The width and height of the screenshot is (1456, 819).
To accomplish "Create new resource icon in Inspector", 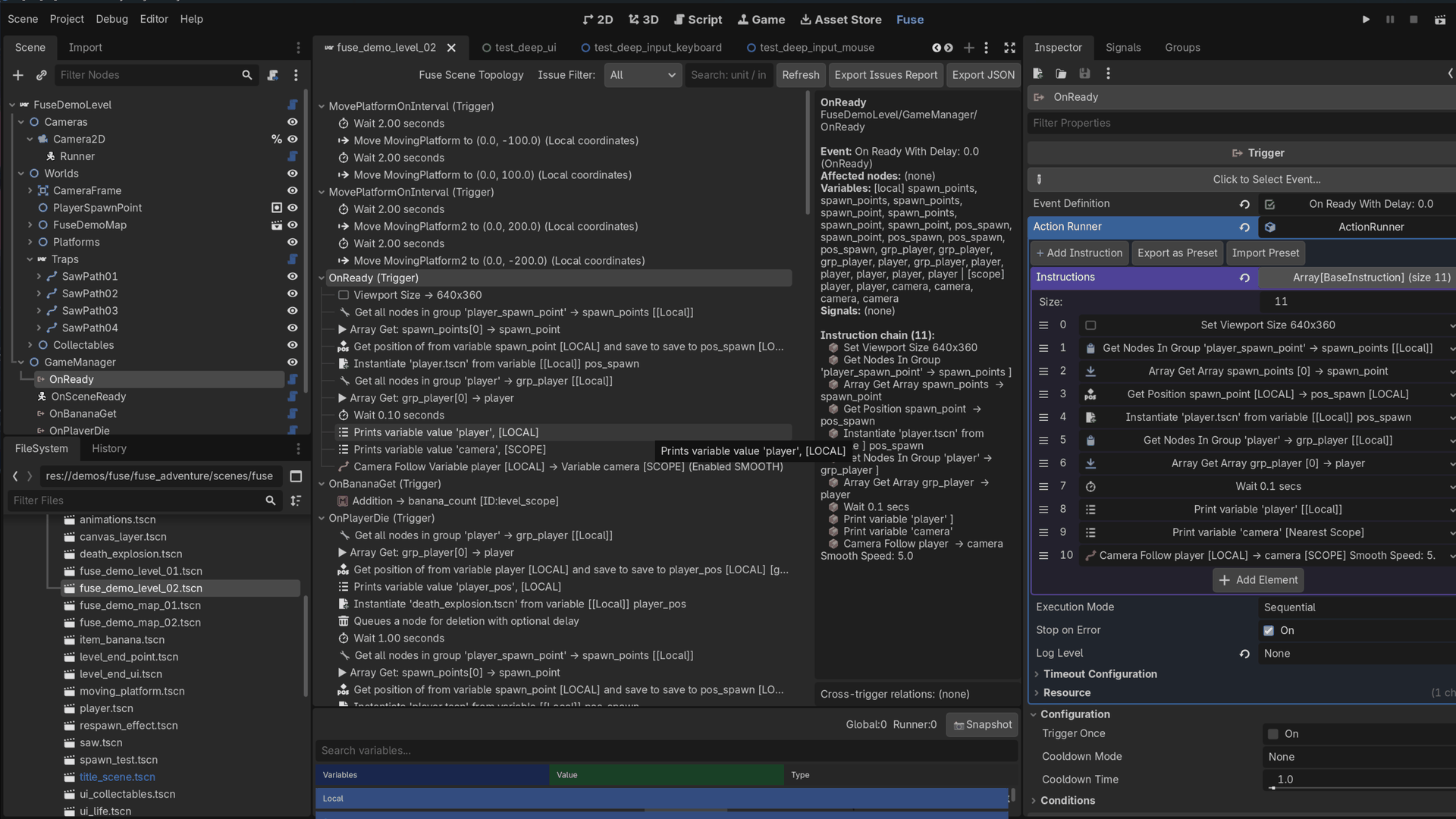I will tap(1038, 74).
